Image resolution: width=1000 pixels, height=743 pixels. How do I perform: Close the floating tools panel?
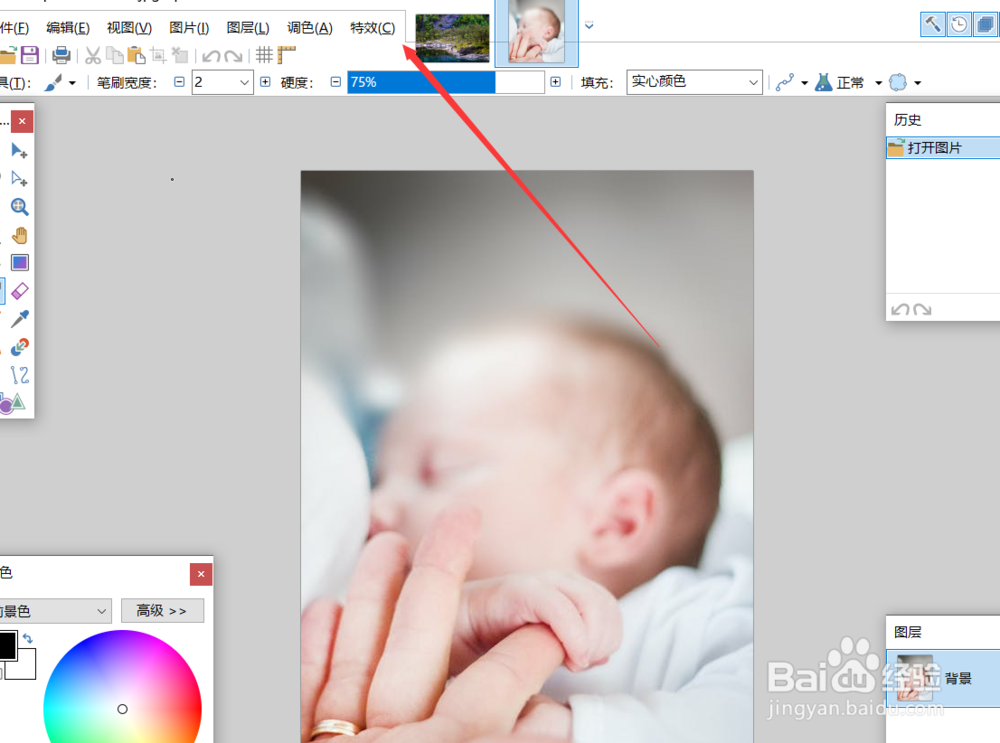pos(22,121)
